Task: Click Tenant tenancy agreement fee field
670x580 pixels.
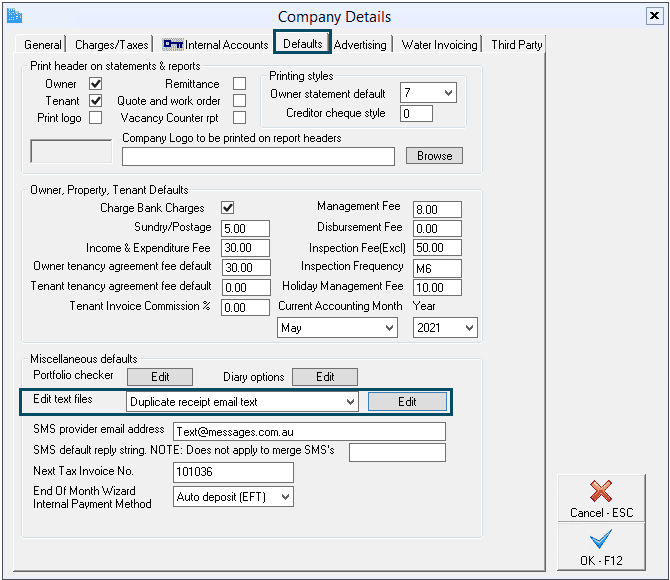Action: (x=246, y=287)
